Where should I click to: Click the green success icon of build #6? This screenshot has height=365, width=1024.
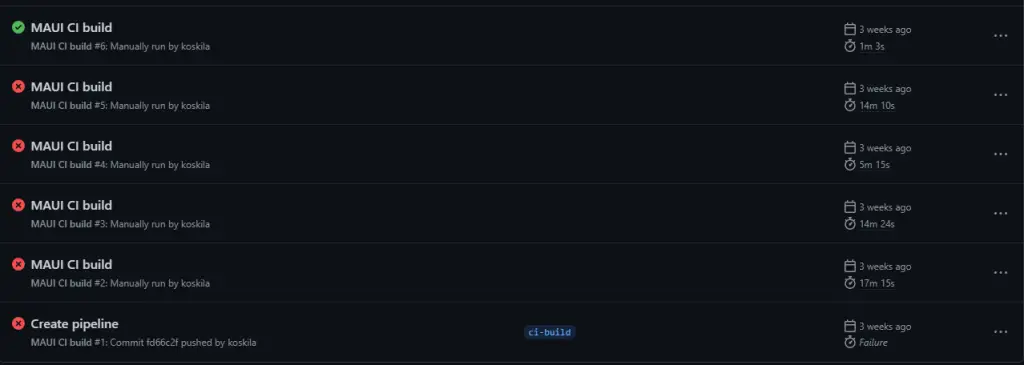[18, 27]
